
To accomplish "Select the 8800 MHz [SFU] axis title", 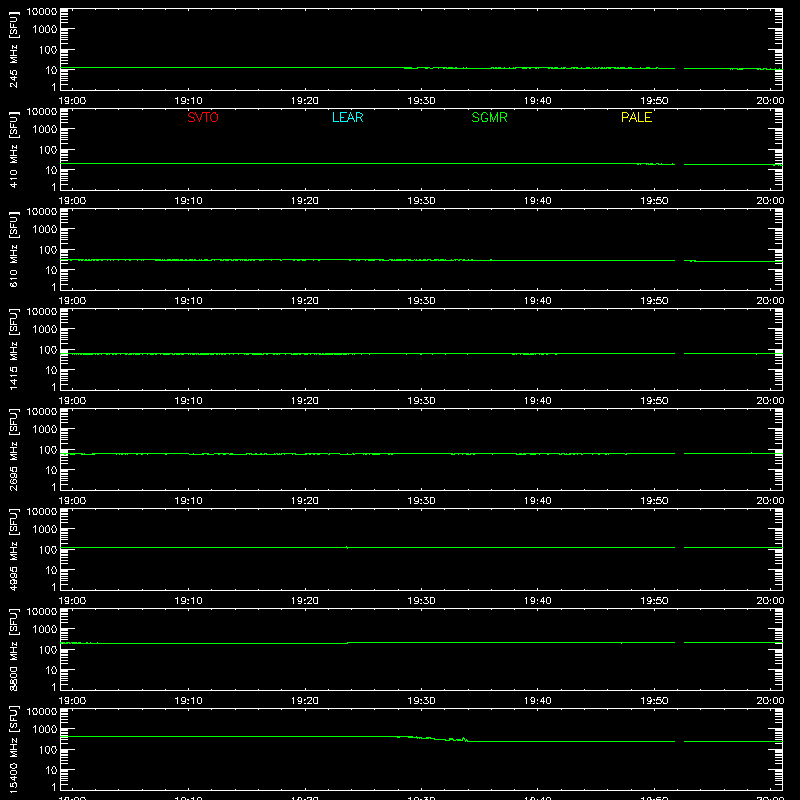I will [13, 649].
